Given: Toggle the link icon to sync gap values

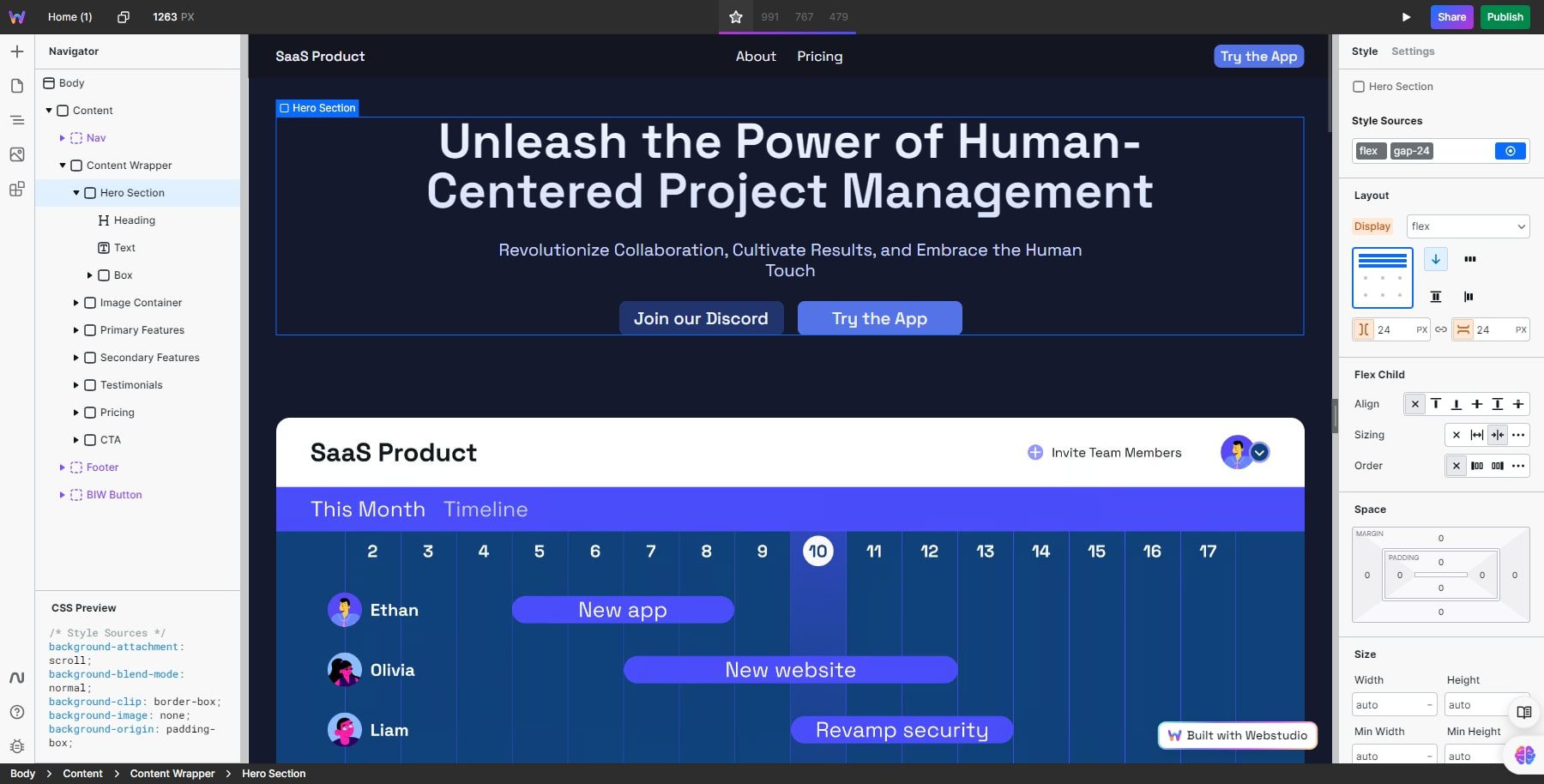Looking at the screenshot, I should click(x=1441, y=329).
